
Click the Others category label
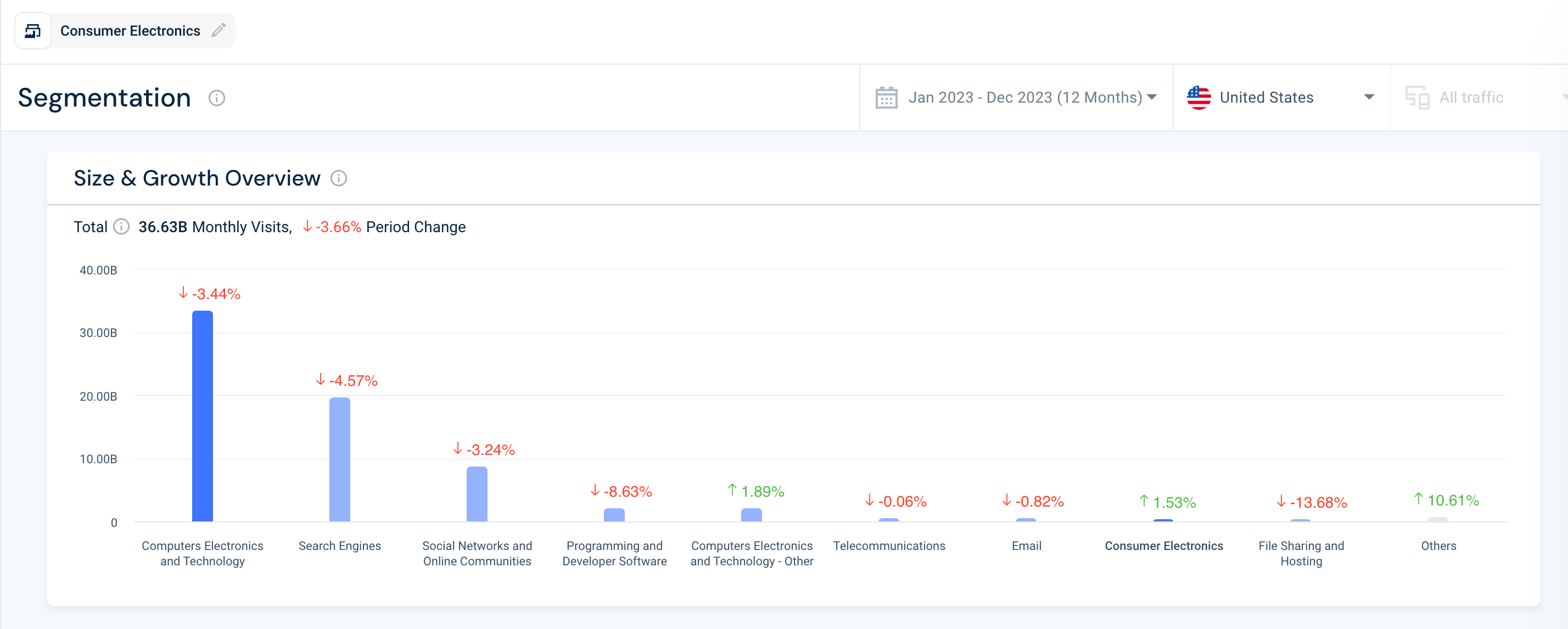tap(1439, 546)
